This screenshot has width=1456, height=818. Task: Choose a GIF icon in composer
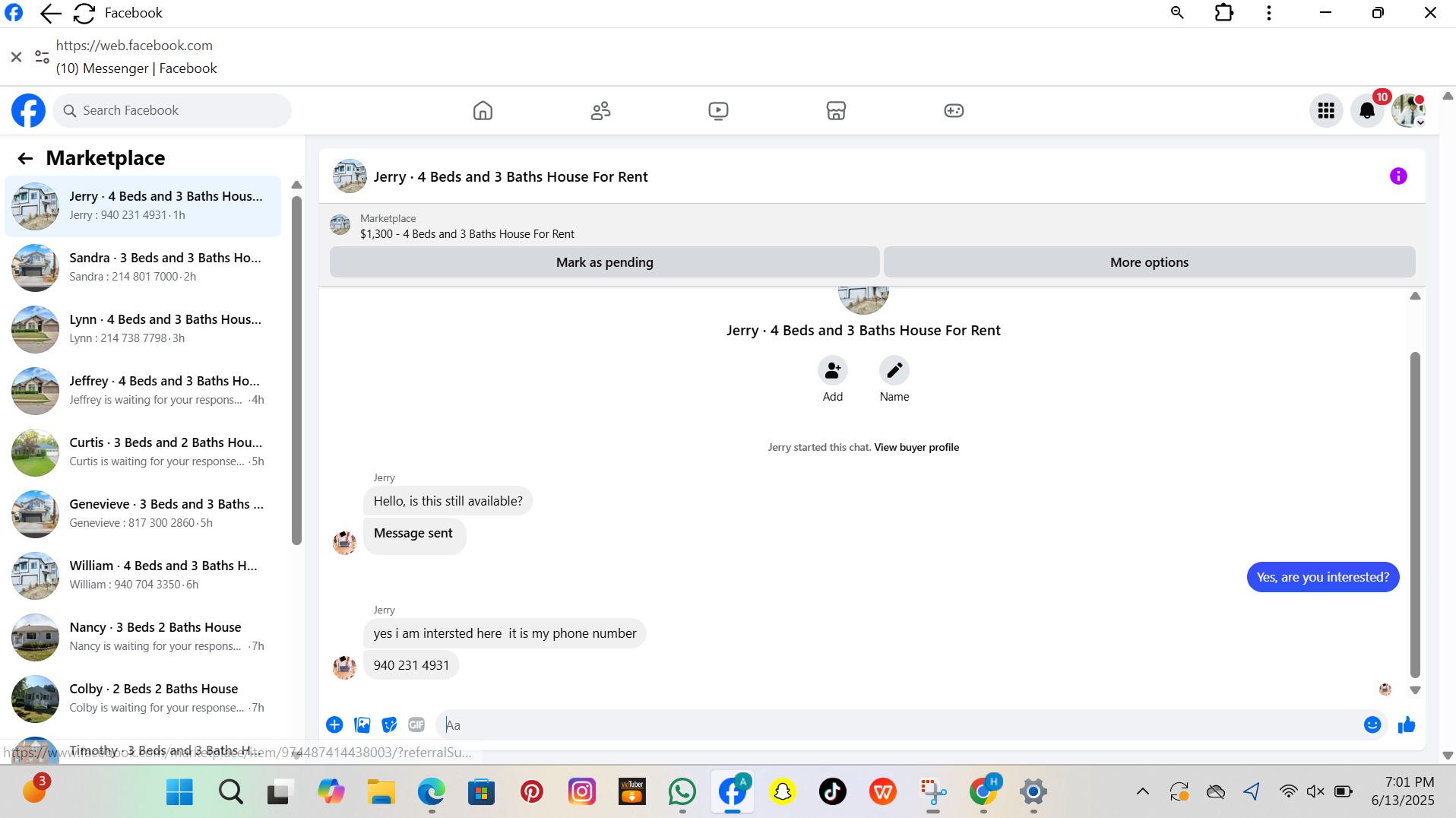pos(416,725)
